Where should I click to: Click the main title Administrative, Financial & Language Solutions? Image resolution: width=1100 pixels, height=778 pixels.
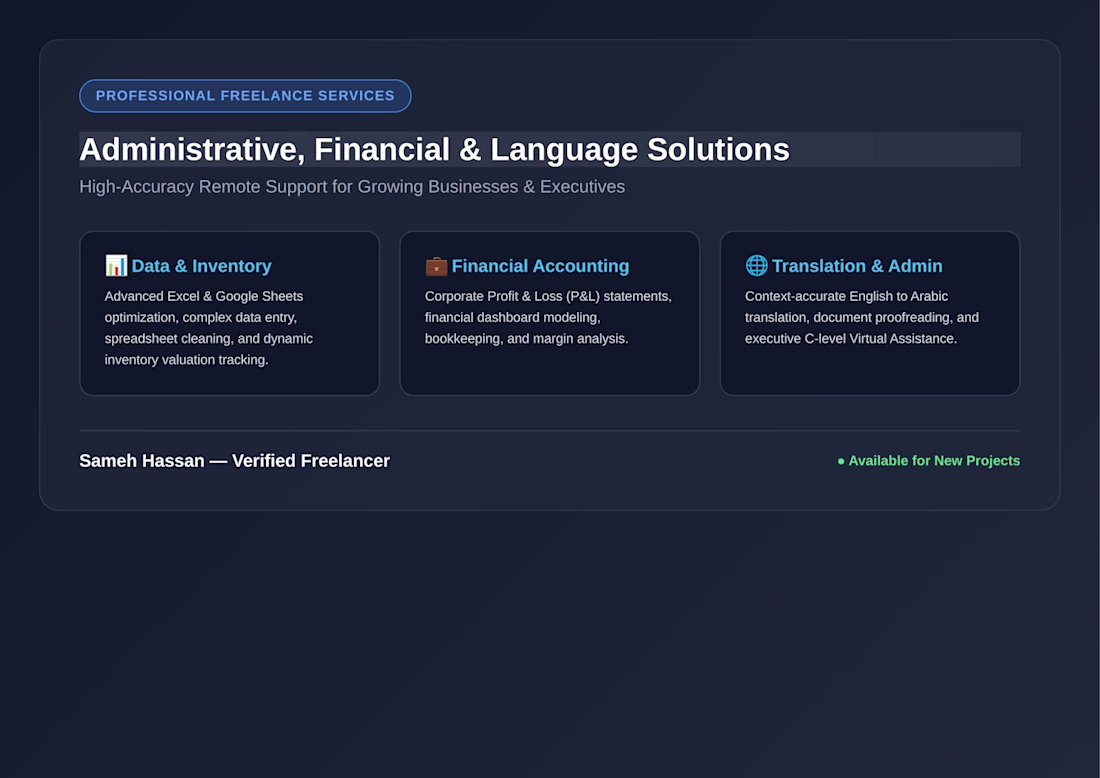(434, 149)
